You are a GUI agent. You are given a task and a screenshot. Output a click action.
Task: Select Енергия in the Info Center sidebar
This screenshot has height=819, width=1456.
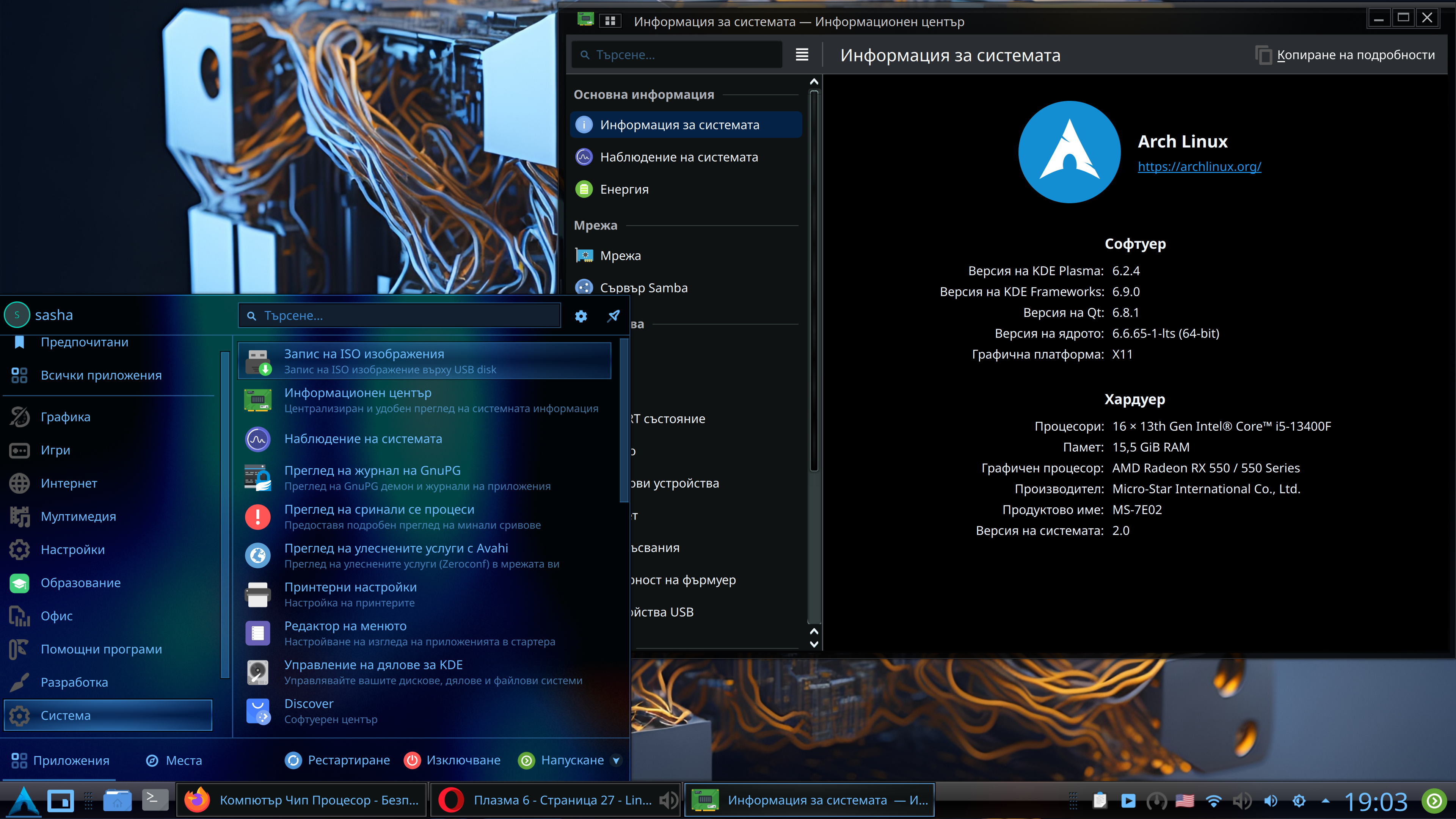[685, 189]
